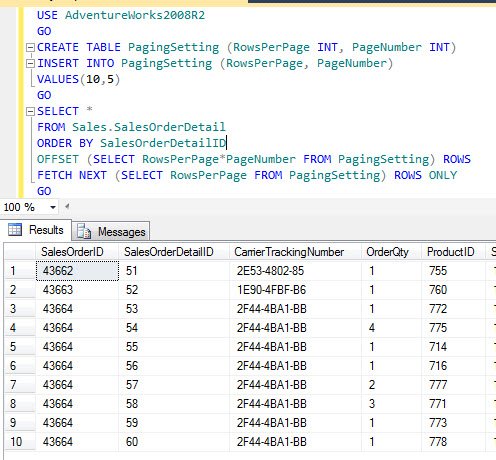The width and height of the screenshot is (496, 460).
Task: Click ProductID cell 772
Action: pos(453,309)
